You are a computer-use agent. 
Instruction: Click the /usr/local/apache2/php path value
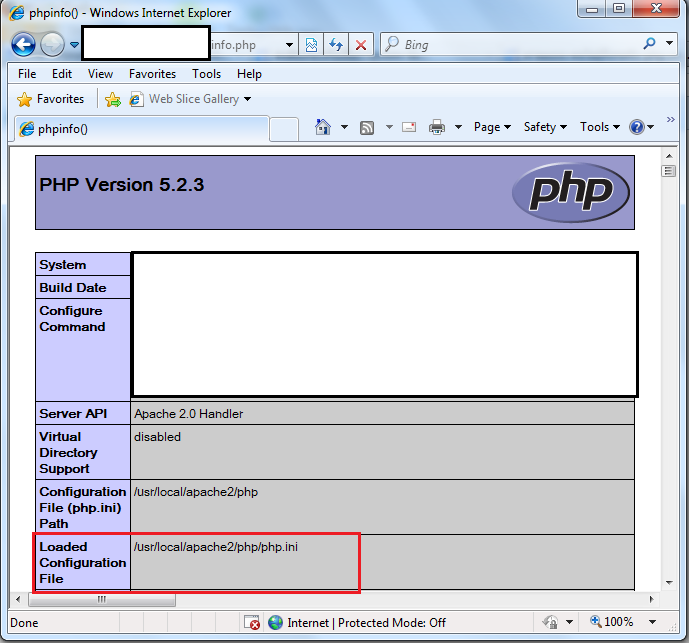tap(196, 492)
